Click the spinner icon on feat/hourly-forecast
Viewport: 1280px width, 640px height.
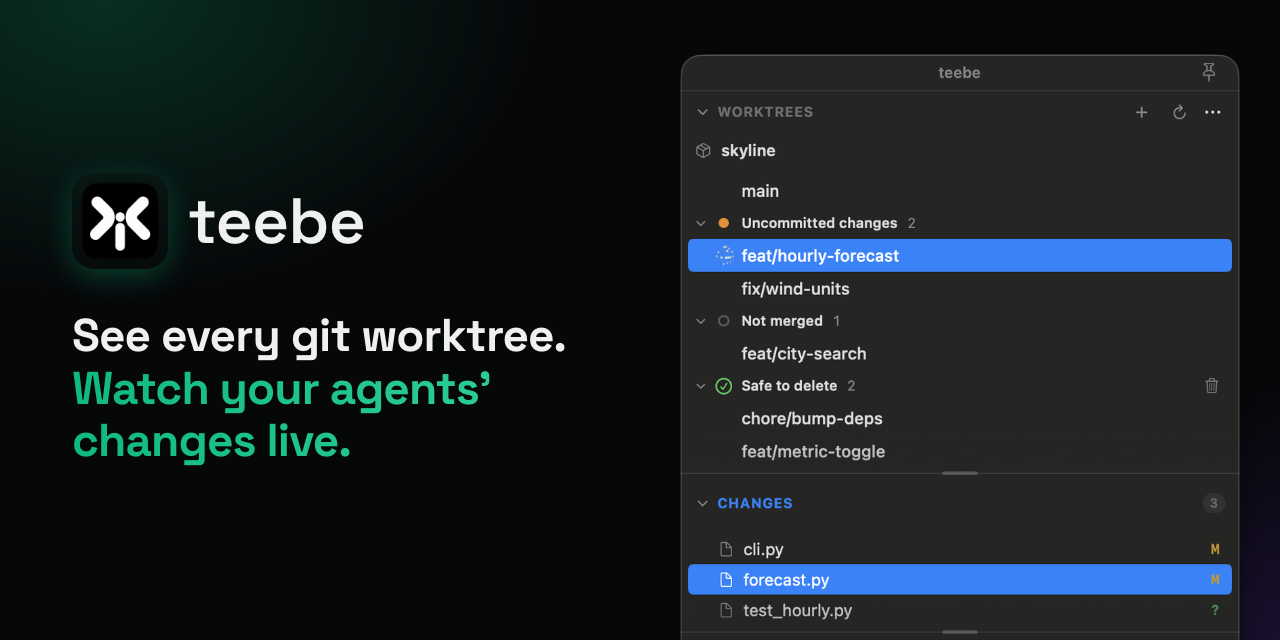tap(724, 256)
